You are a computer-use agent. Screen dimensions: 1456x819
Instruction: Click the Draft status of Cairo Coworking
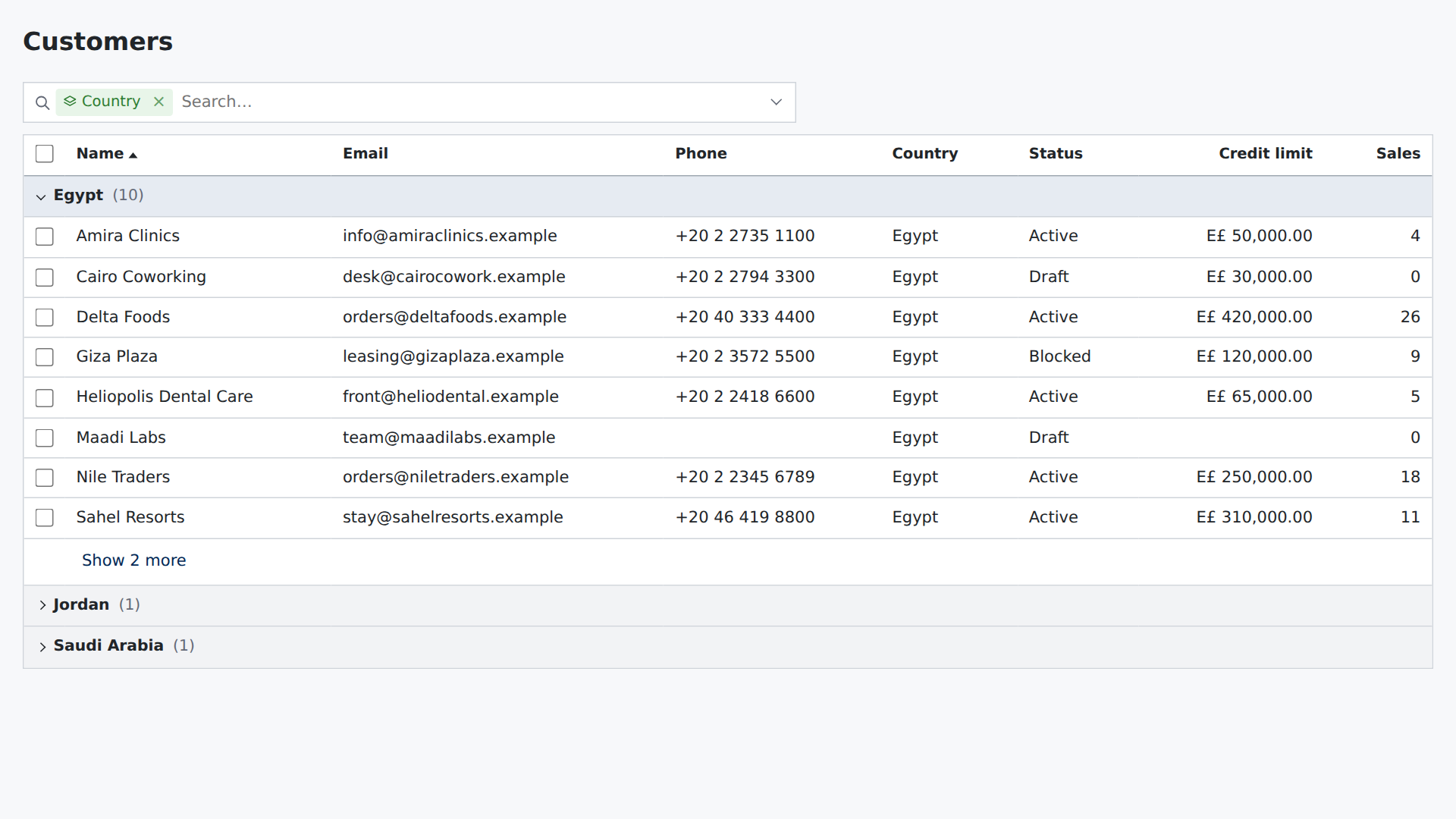click(x=1049, y=277)
